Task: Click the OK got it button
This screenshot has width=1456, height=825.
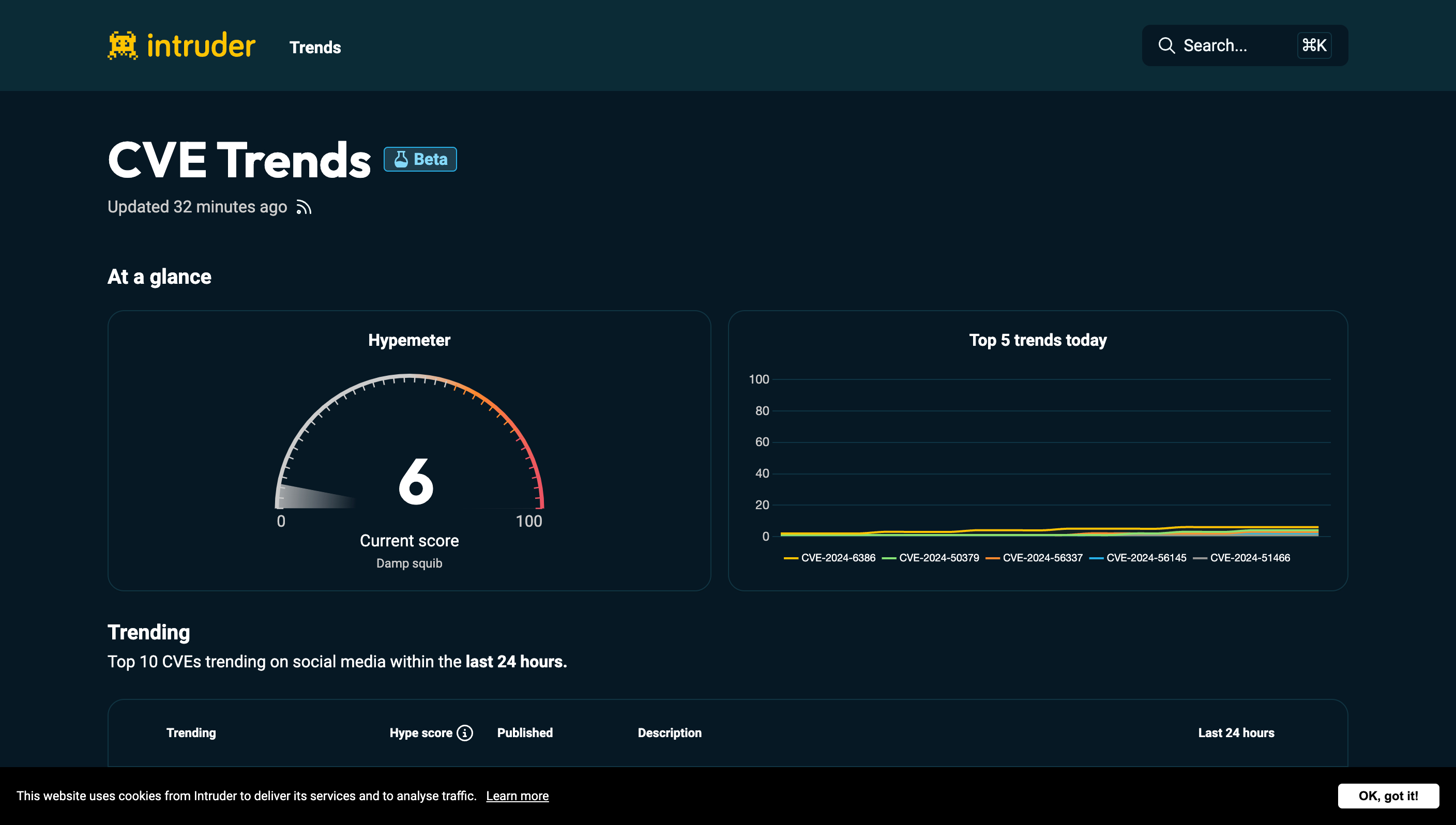Action: 1388,796
